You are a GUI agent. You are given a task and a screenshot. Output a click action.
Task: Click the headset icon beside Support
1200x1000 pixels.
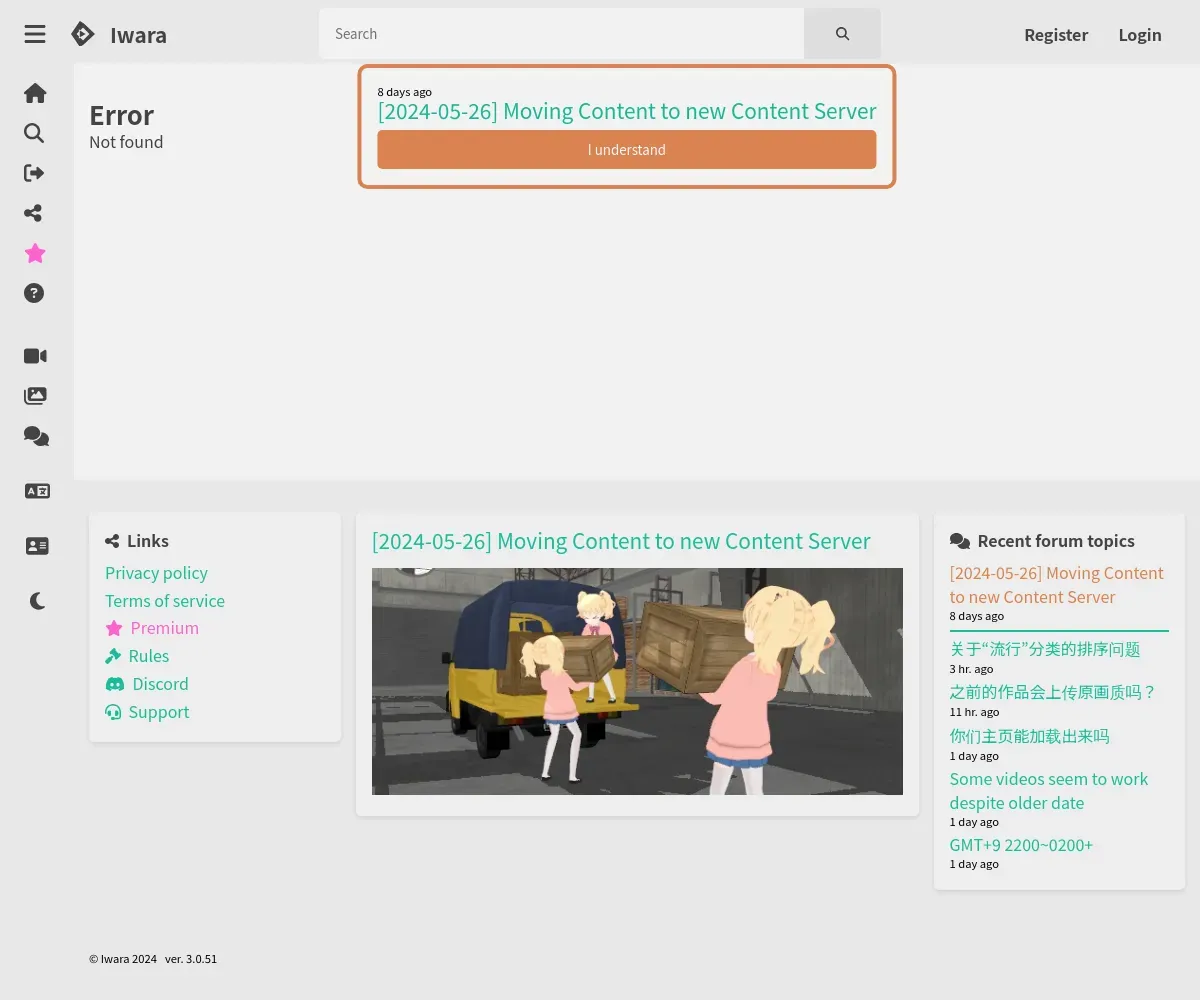click(113, 712)
